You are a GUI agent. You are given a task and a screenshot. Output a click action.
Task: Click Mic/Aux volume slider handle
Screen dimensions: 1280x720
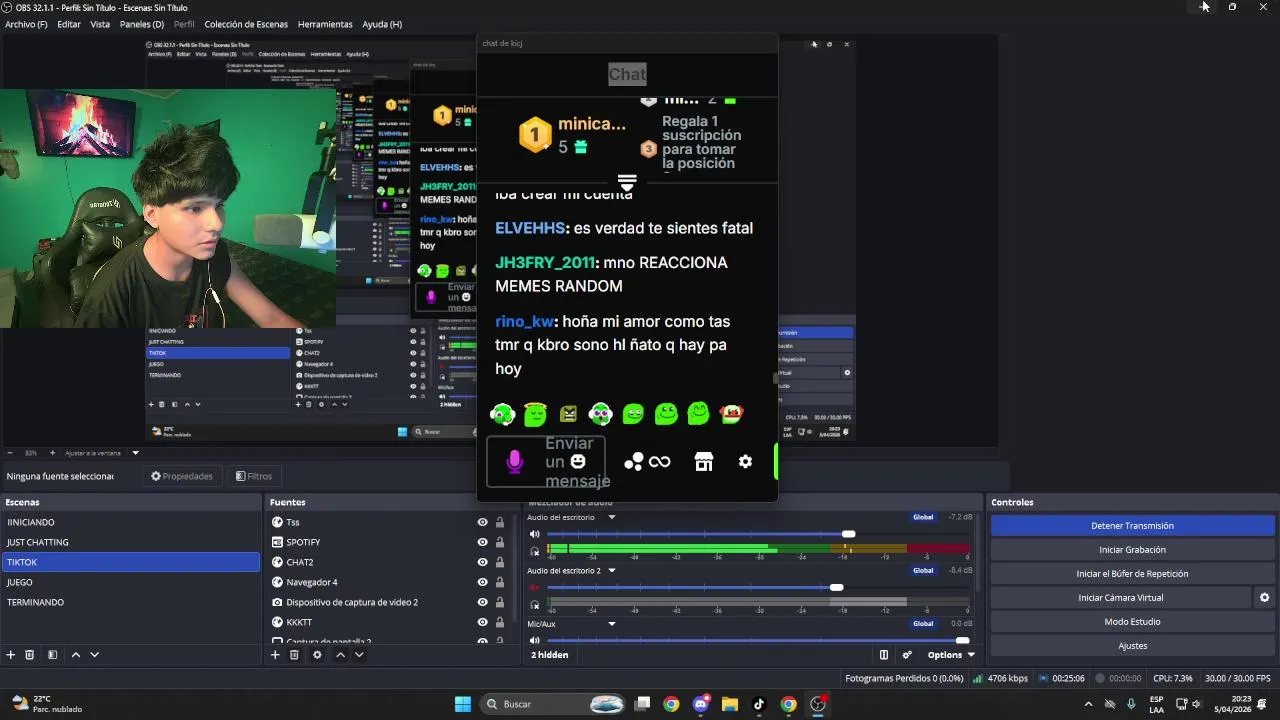[x=962, y=640]
